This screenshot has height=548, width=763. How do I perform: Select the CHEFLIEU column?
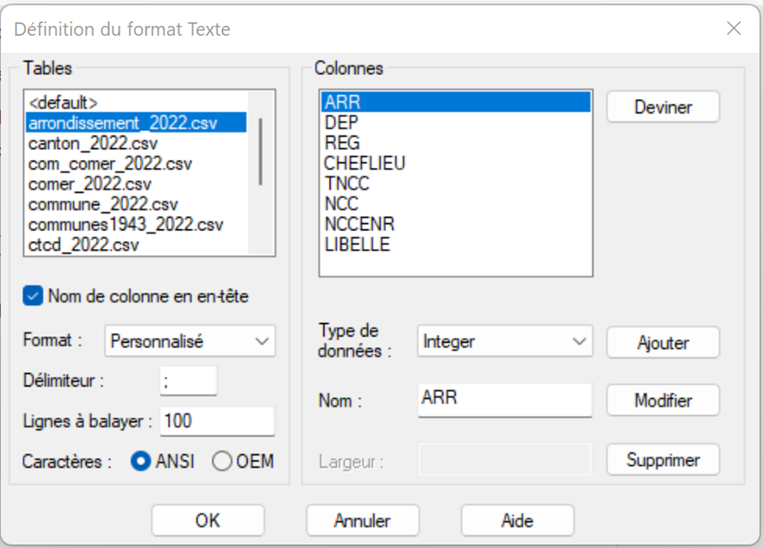point(365,163)
